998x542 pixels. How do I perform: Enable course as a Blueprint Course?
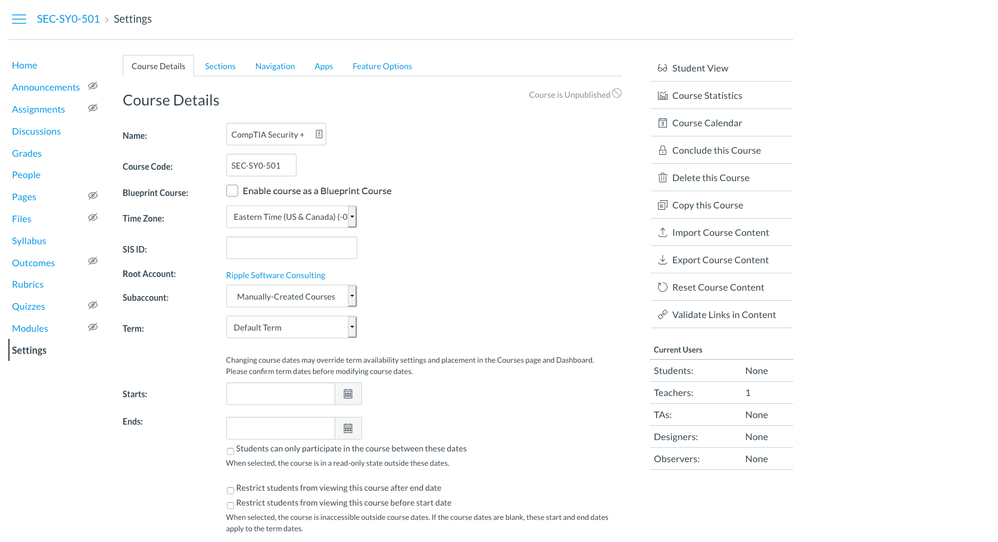[232, 191]
